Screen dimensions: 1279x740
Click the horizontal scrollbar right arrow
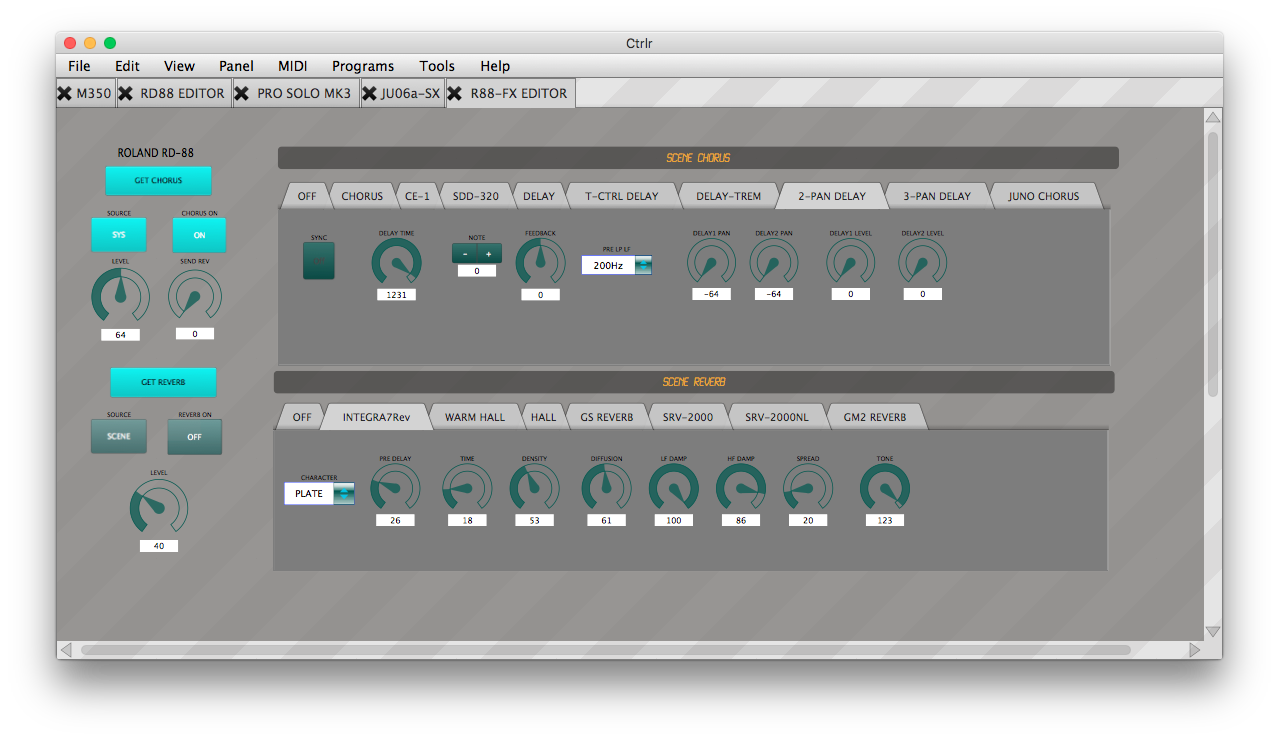(1194, 650)
